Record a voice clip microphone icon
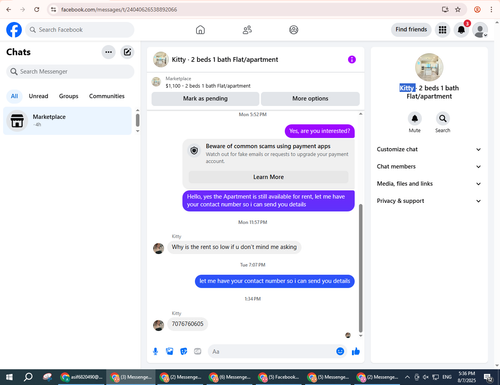 pos(155,351)
